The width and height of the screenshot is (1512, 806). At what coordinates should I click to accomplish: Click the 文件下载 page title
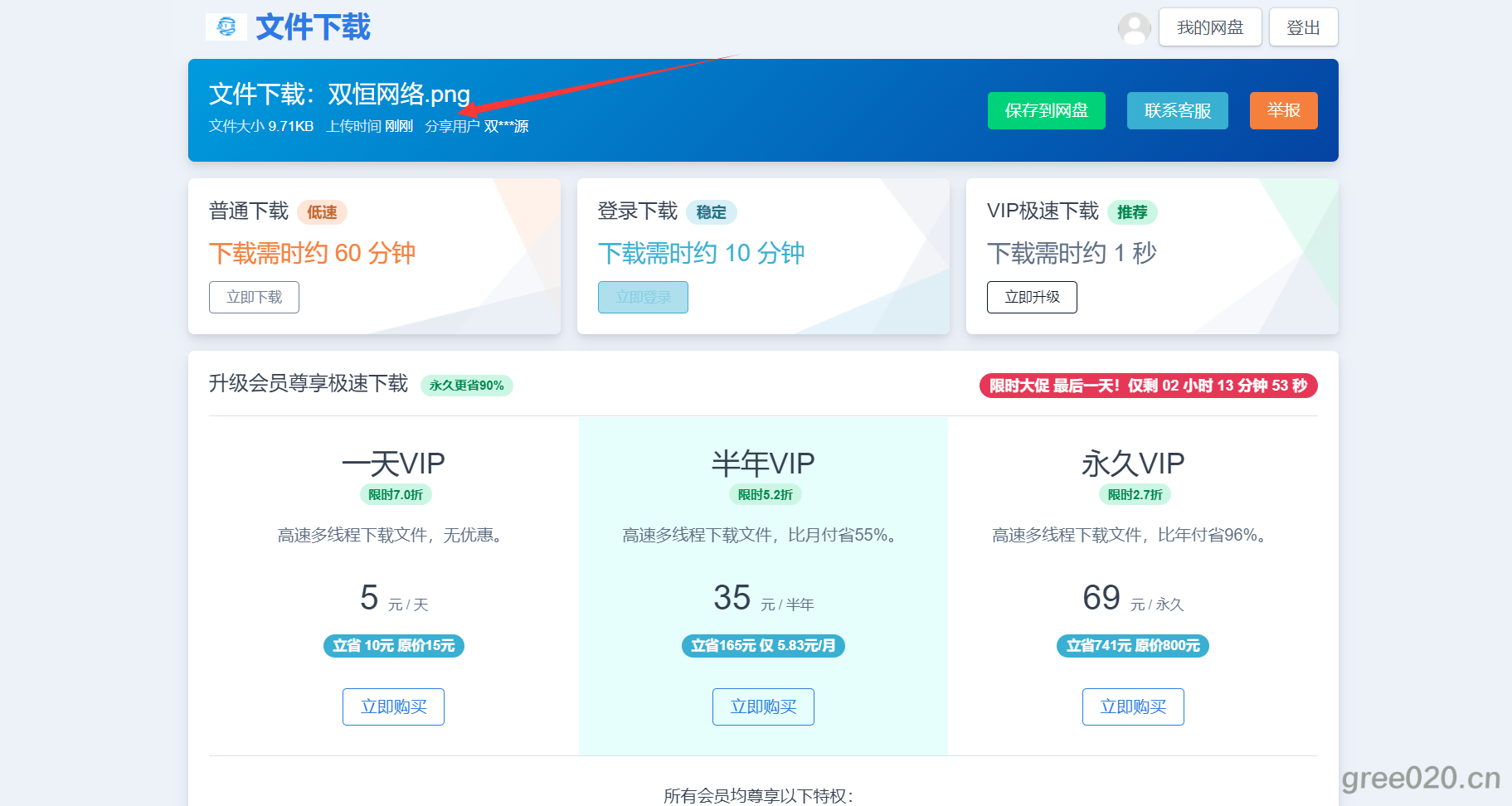point(313,27)
